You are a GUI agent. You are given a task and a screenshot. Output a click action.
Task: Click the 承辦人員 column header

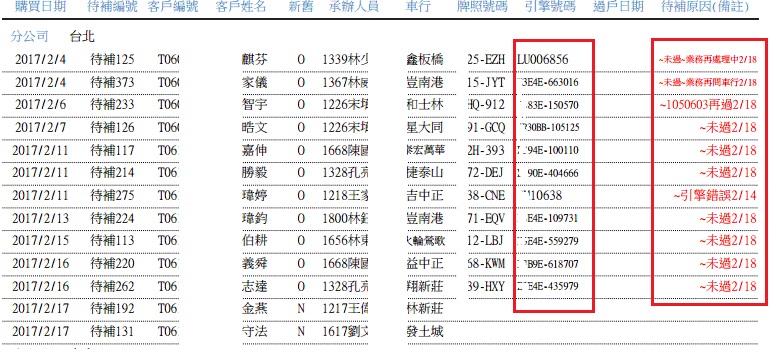click(x=354, y=6)
